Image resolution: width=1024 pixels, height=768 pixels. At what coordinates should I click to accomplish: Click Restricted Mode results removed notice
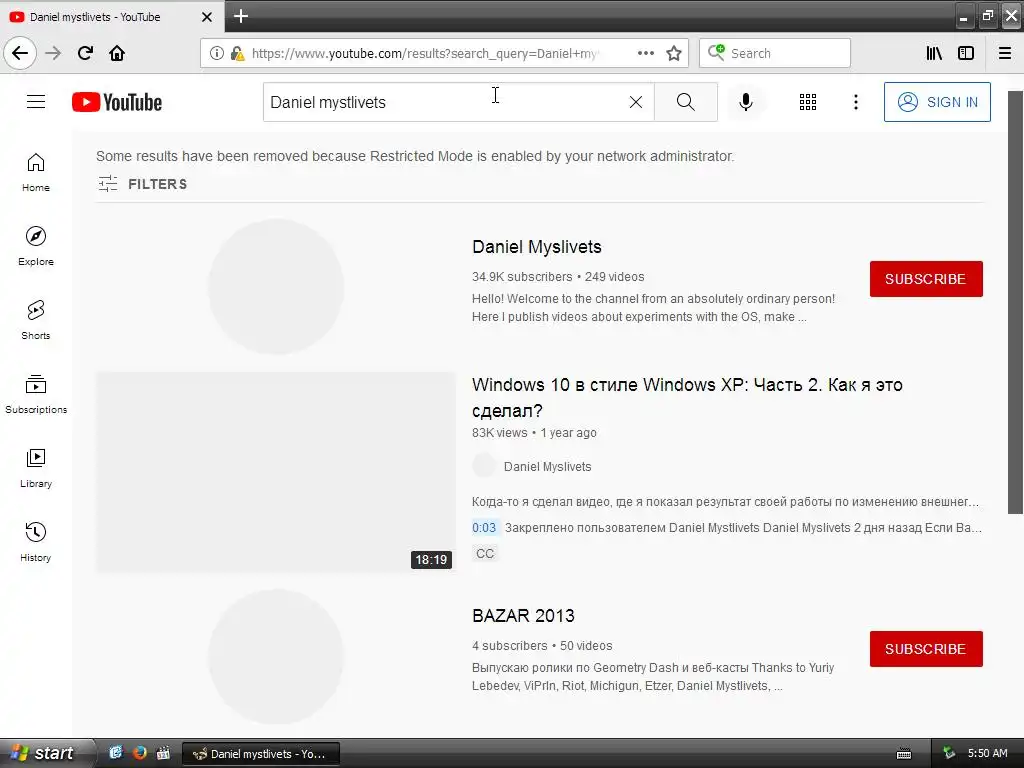click(415, 156)
